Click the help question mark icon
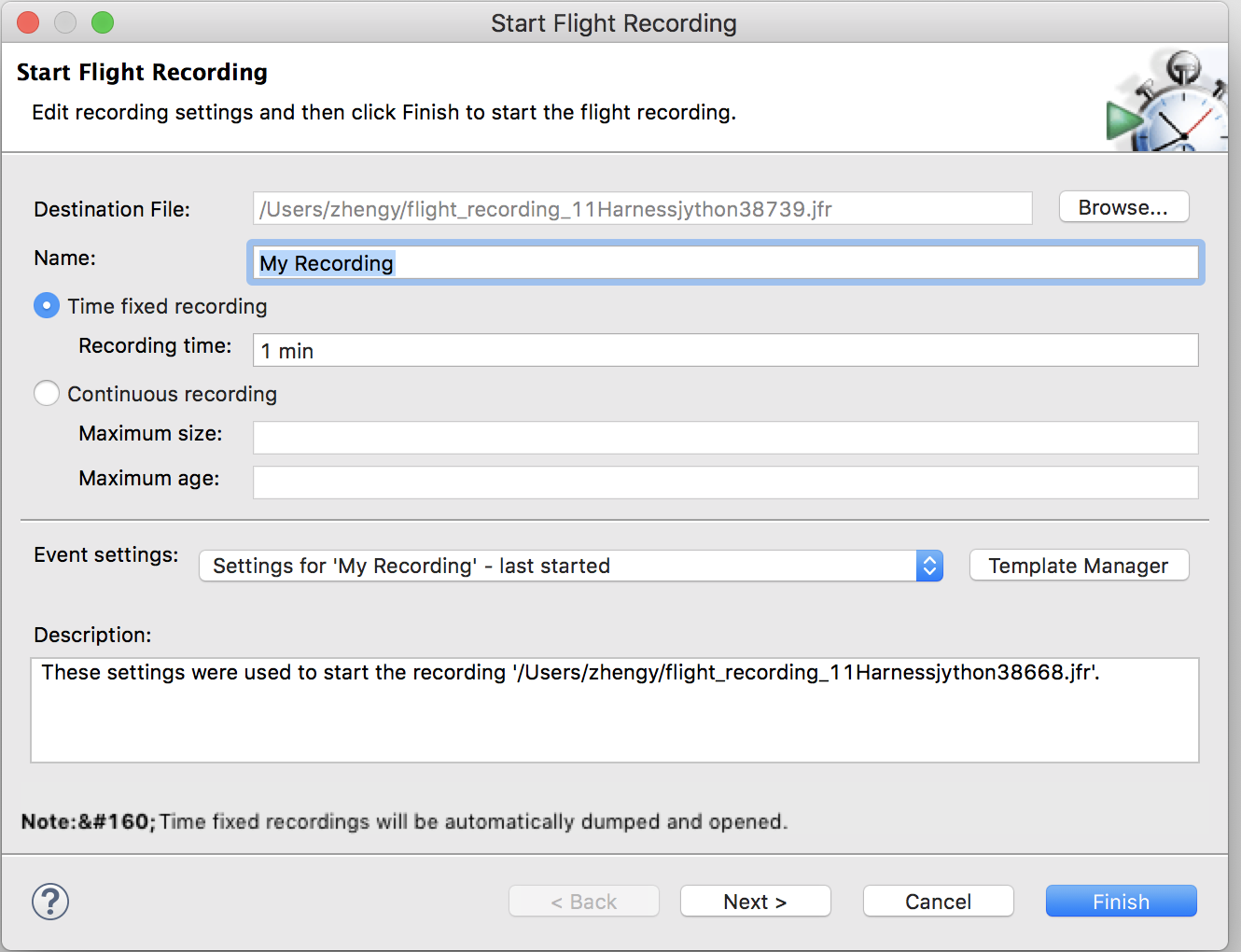1241x952 pixels. coord(50,902)
